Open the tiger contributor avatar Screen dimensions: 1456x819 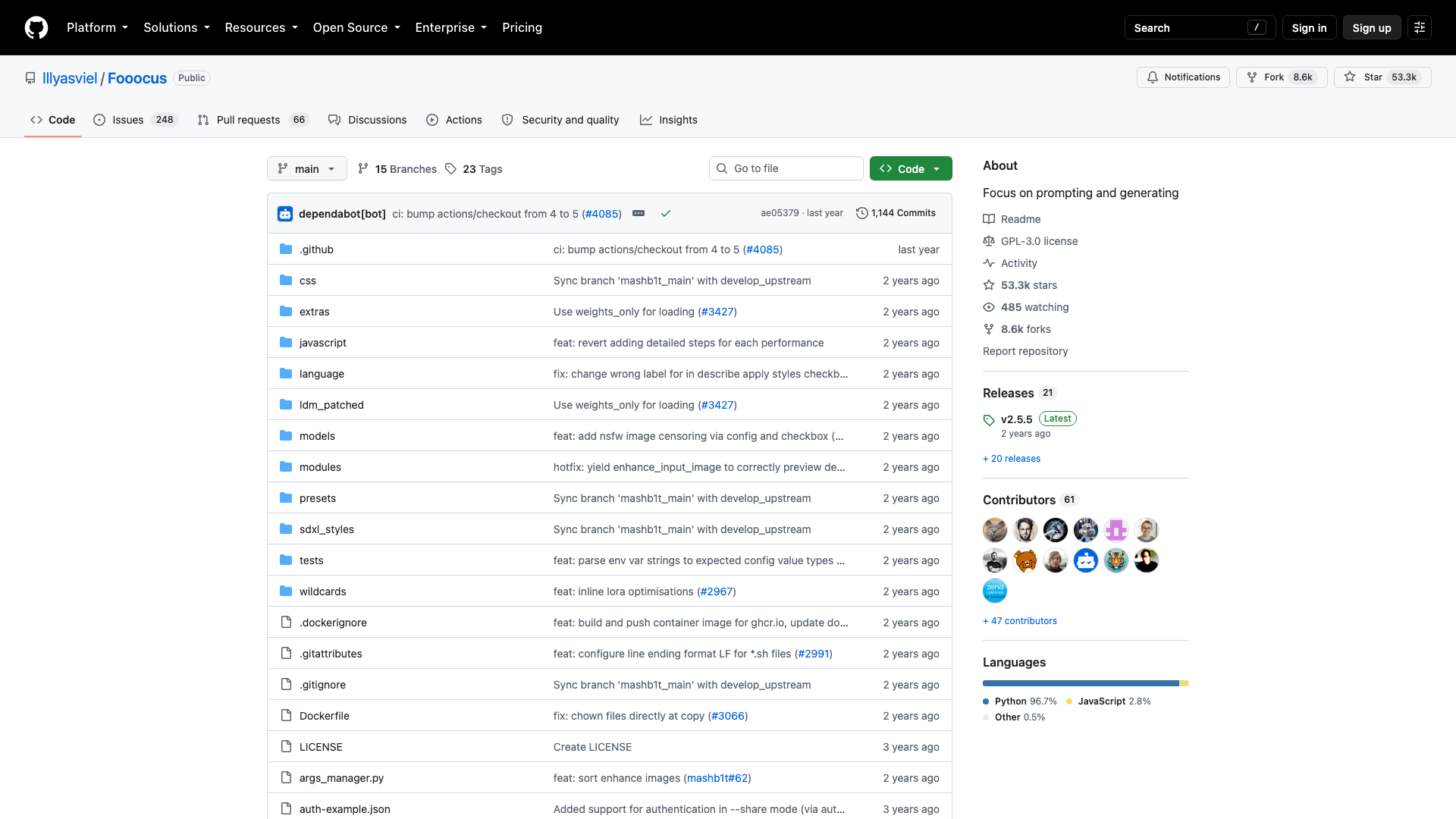1116,560
